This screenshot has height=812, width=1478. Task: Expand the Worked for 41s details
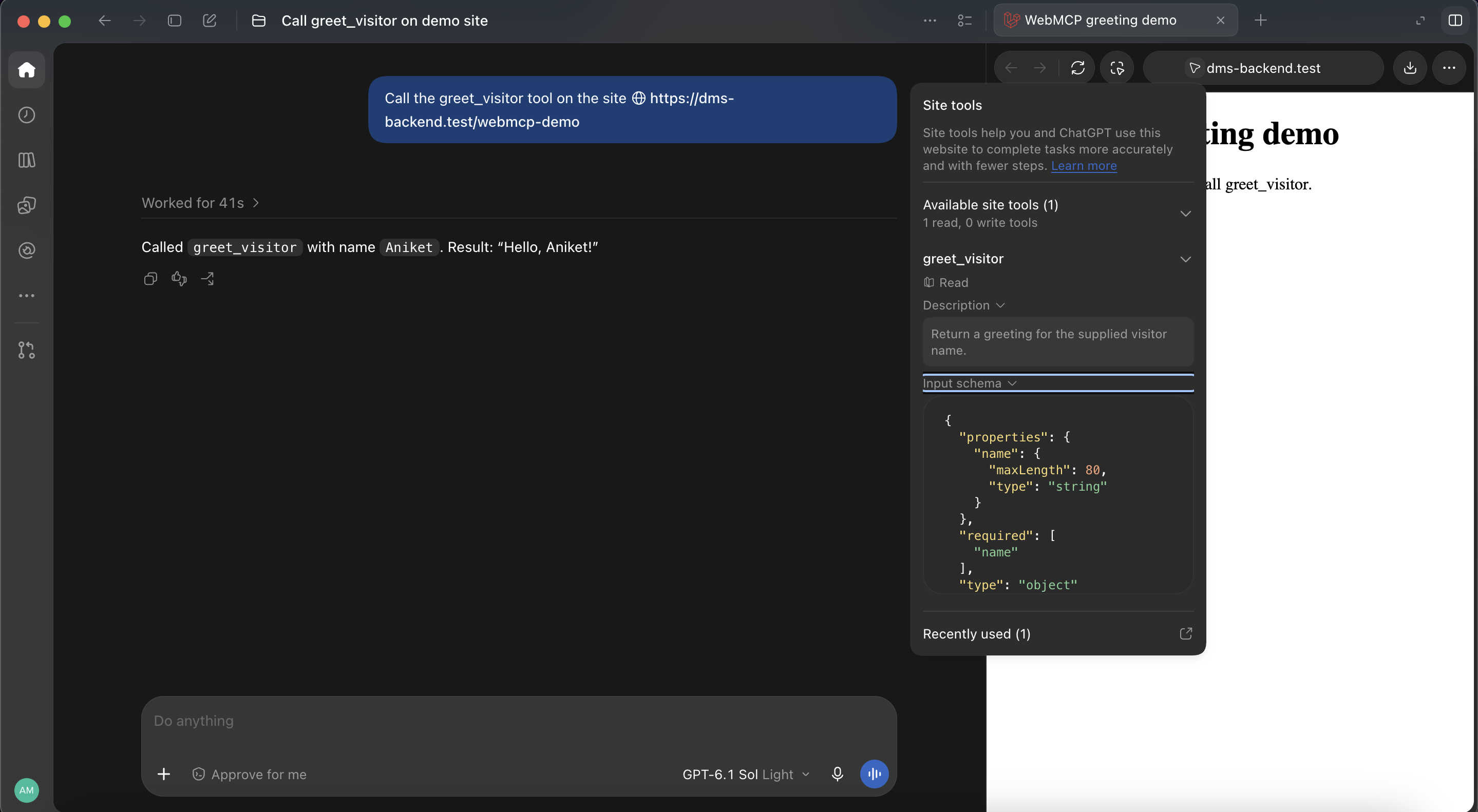(x=200, y=203)
